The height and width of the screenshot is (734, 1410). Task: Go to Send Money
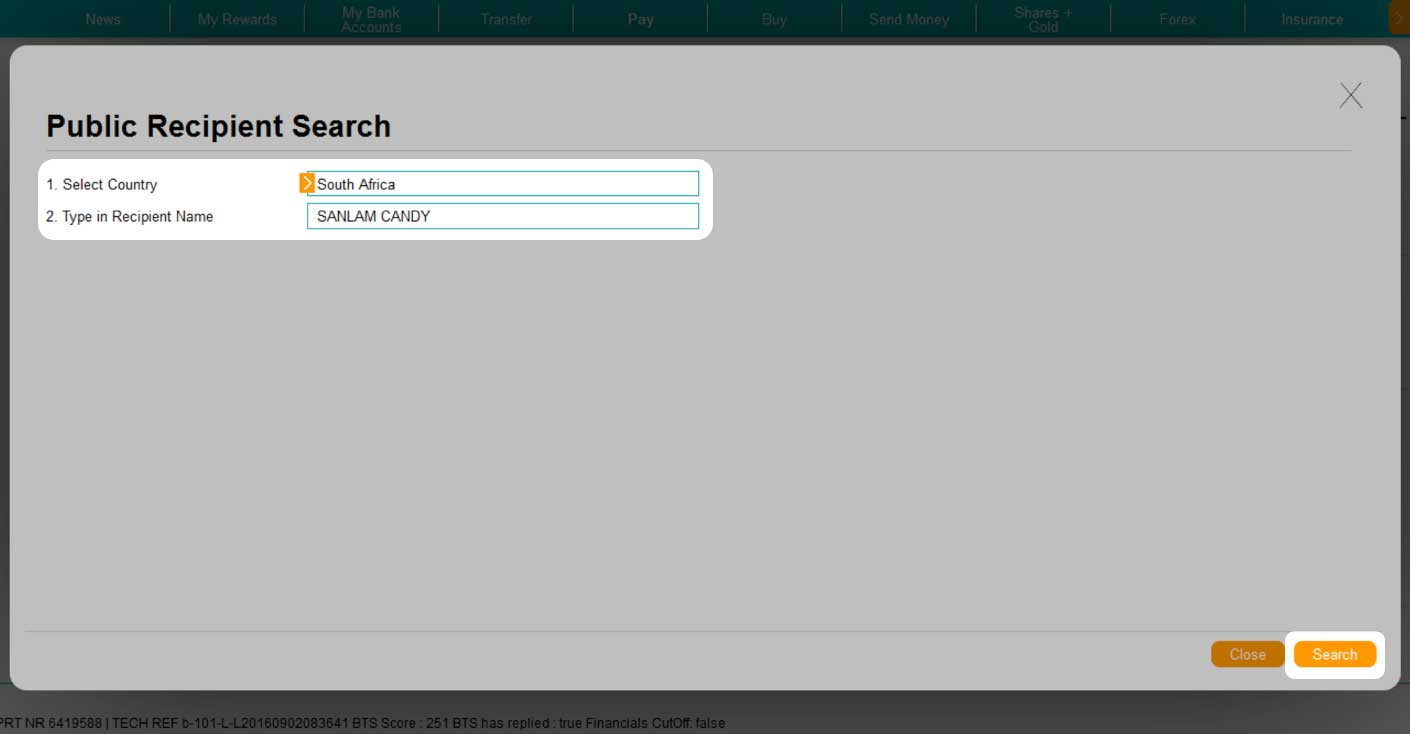908,18
